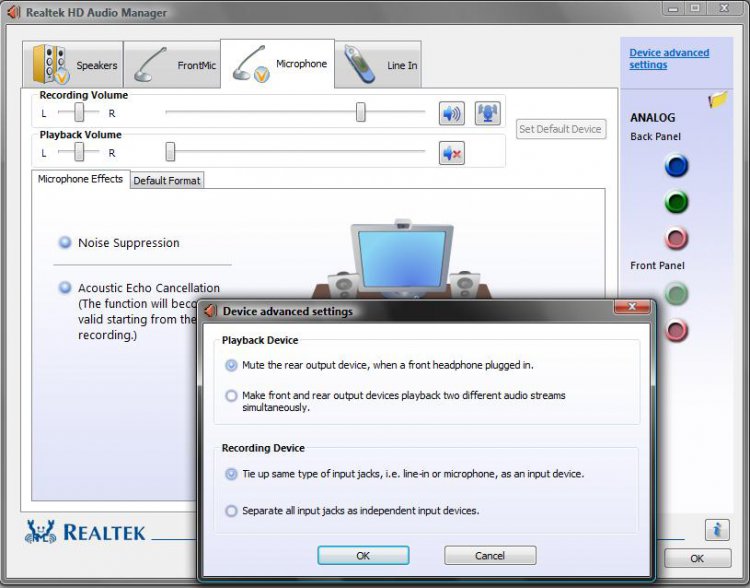Click the Realtek crab logo
This screenshot has height=588, width=750.
pos(41,532)
